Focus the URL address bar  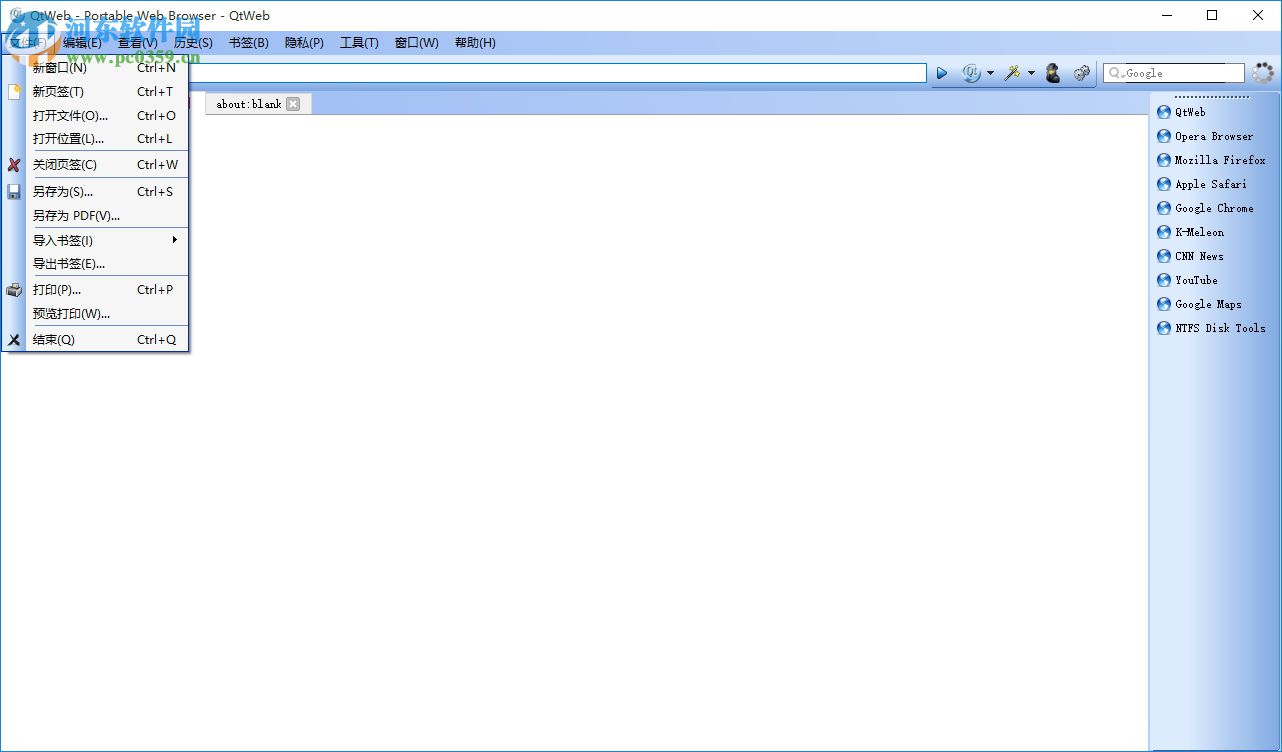556,73
